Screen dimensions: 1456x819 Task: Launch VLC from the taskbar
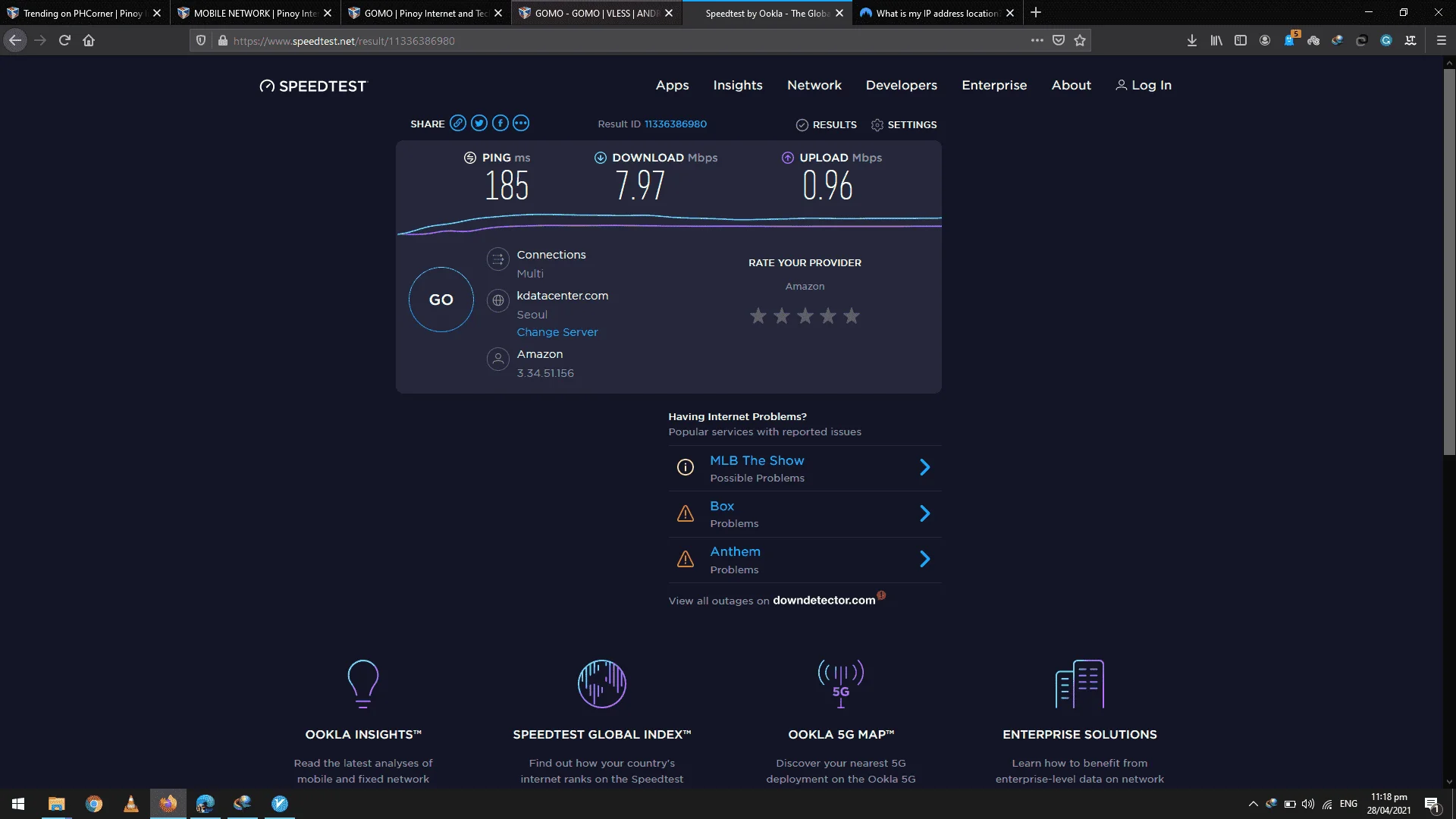pos(130,804)
